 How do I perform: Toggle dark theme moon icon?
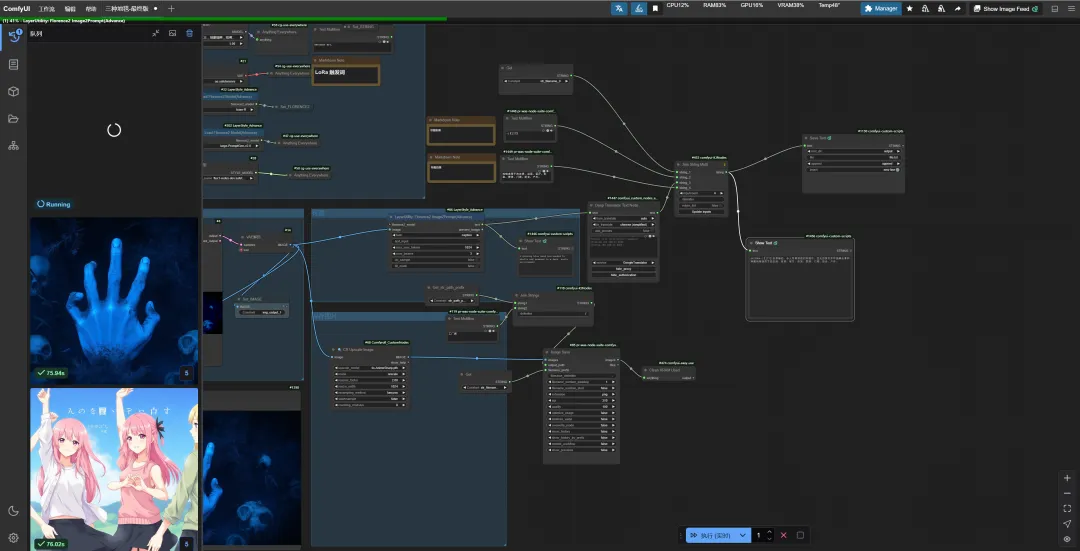coord(14,511)
